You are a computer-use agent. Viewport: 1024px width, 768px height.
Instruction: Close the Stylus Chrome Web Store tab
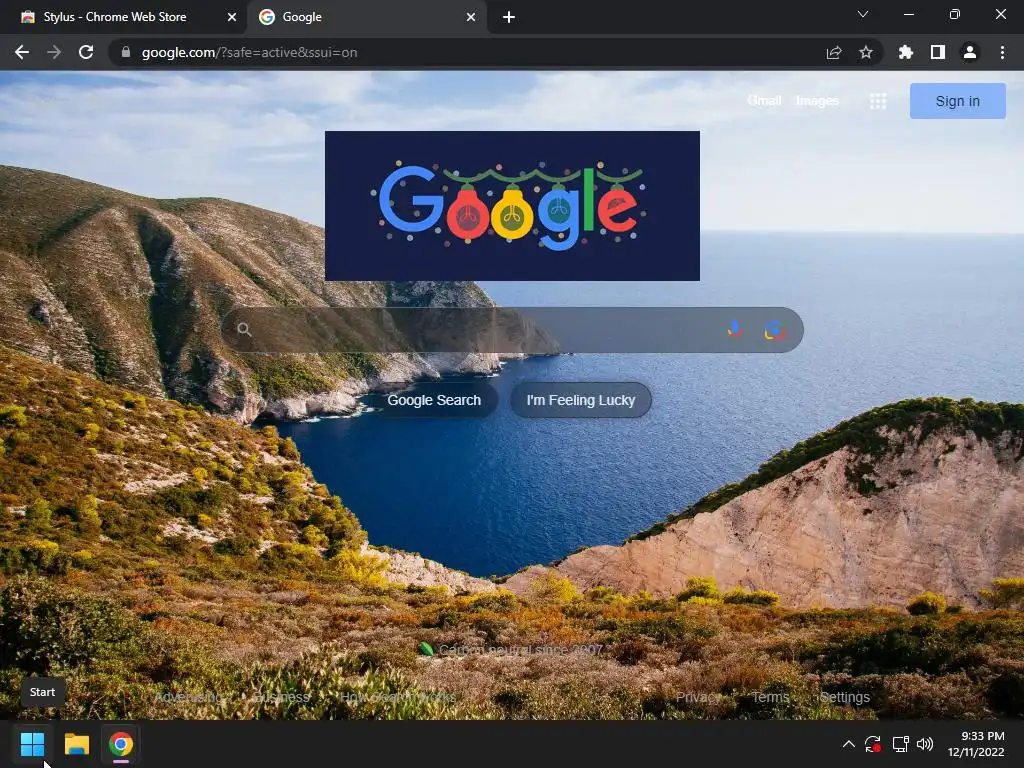[232, 17]
